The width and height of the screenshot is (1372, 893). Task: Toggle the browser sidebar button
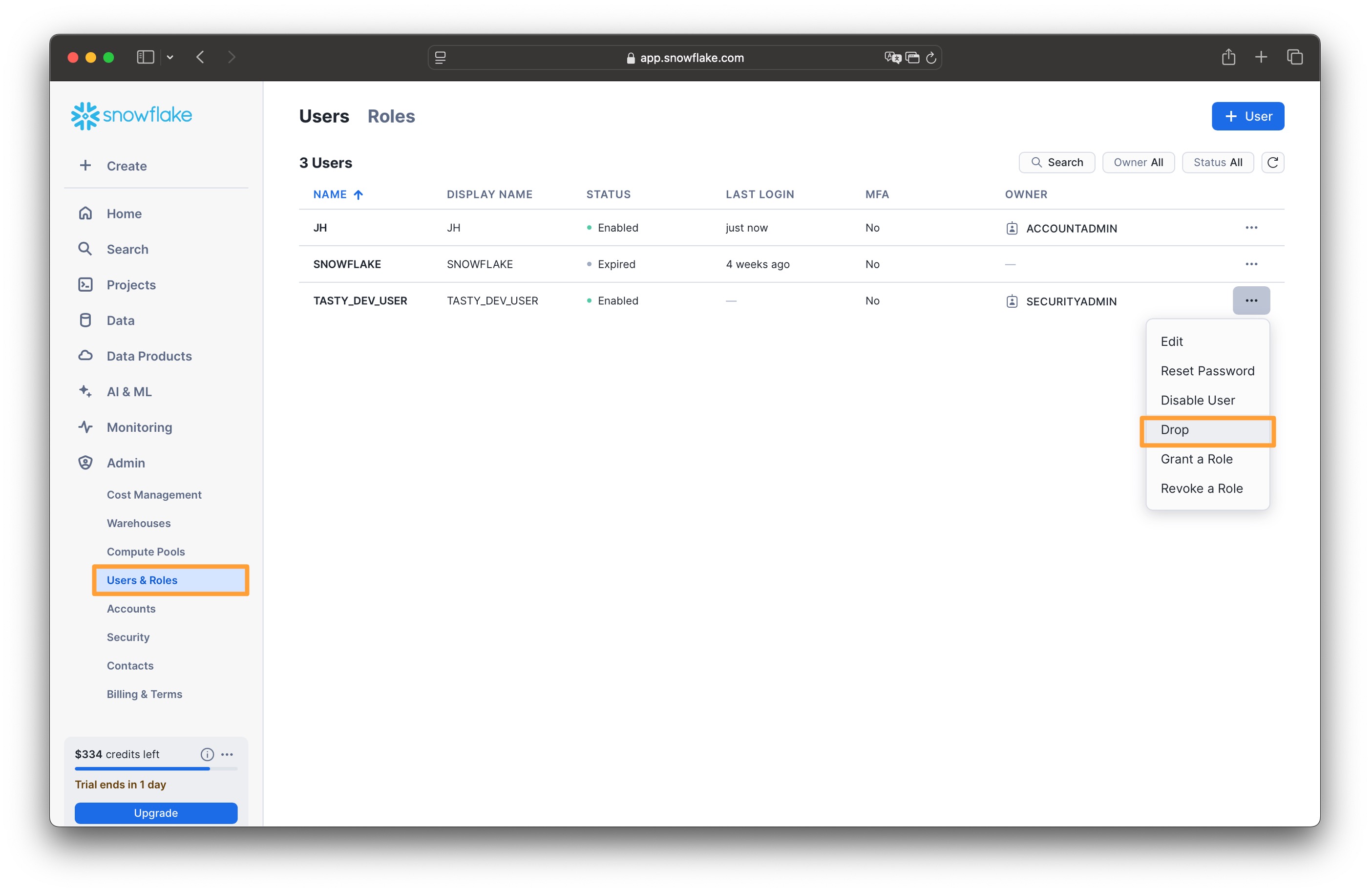(x=145, y=57)
